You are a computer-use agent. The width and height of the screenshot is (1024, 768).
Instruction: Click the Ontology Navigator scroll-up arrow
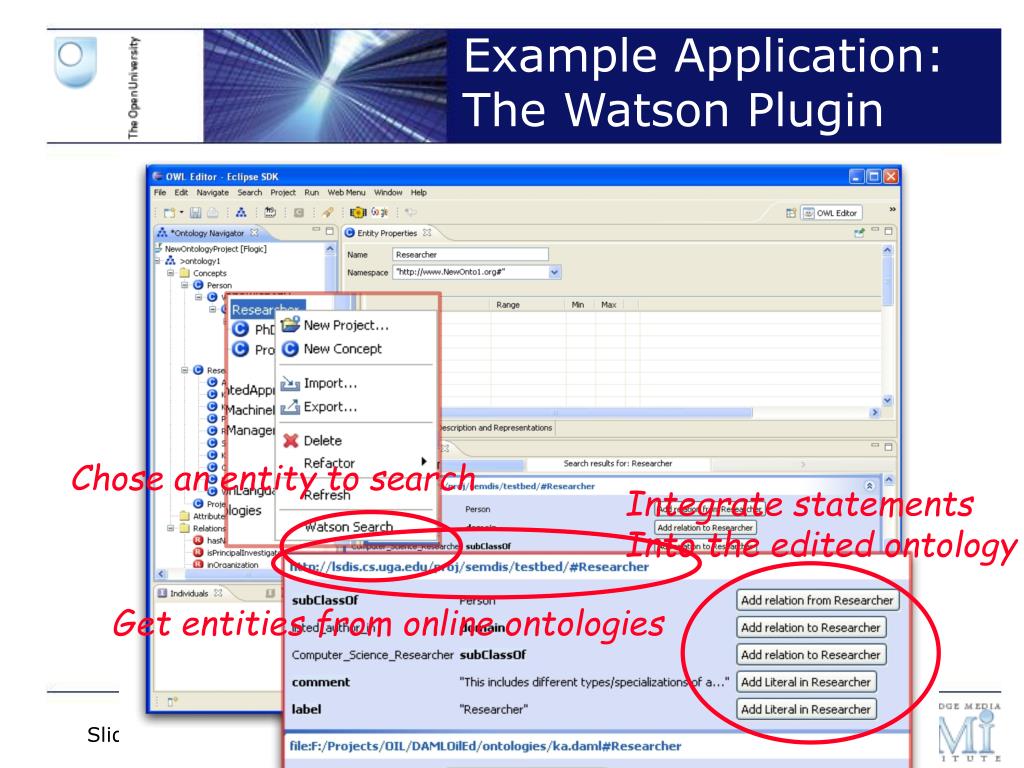tap(330, 249)
